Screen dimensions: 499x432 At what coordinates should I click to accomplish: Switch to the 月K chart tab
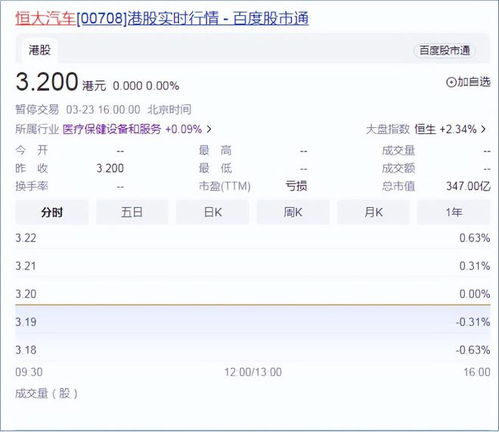coord(373,212)
